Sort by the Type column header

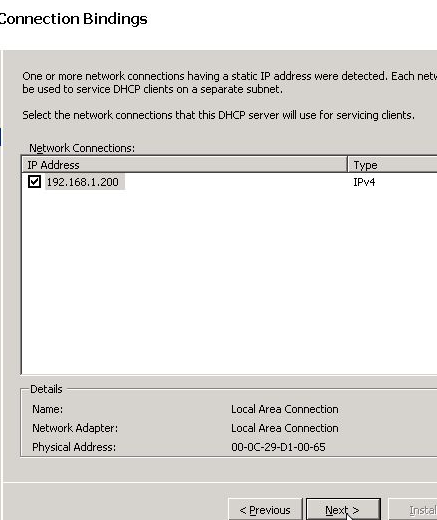click(392, 165)
